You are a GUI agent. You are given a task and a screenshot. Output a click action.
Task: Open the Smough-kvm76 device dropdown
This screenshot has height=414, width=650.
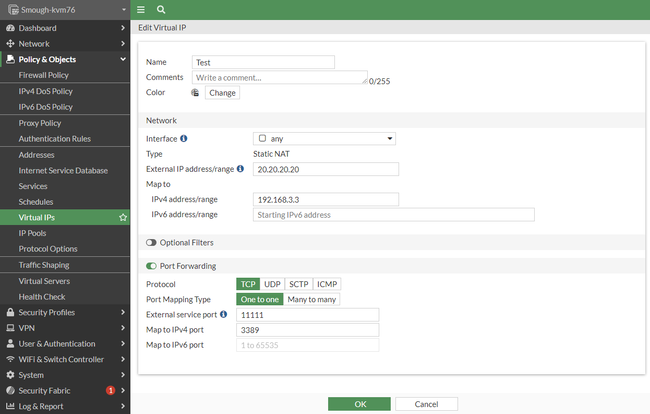click(124, 10)
